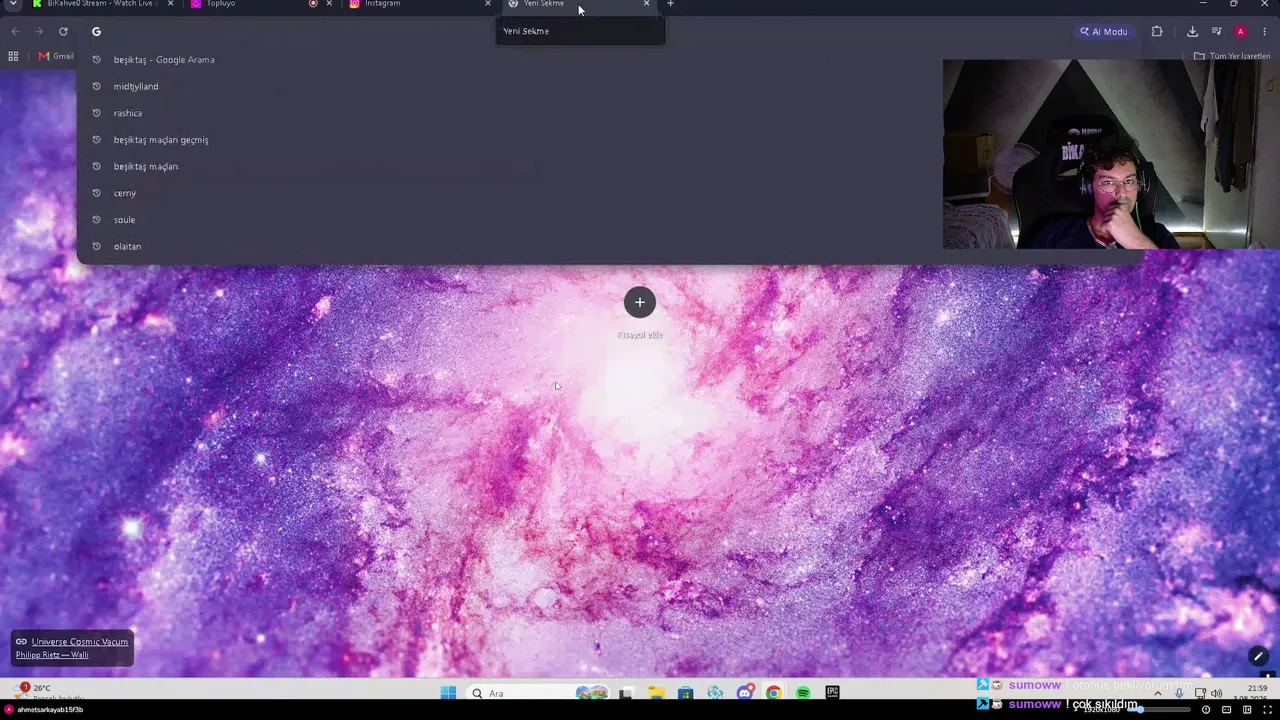Close the Yeni Sekme tab
This screenshot has height=720, width=1280.
(646, 4)
